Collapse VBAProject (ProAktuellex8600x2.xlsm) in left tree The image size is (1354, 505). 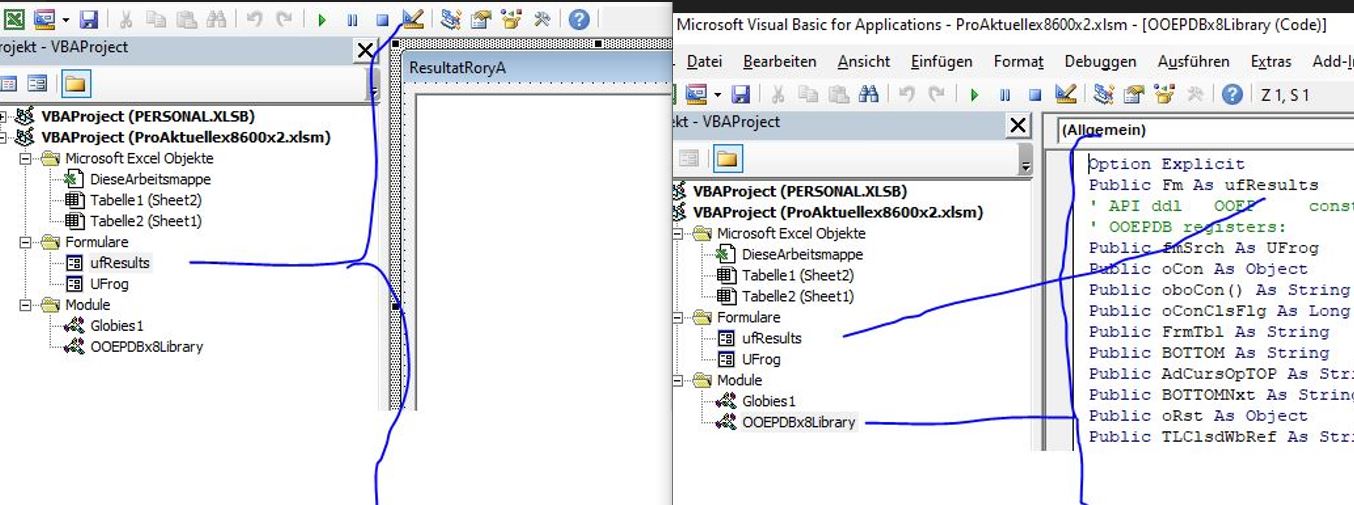tap(4, 137)
